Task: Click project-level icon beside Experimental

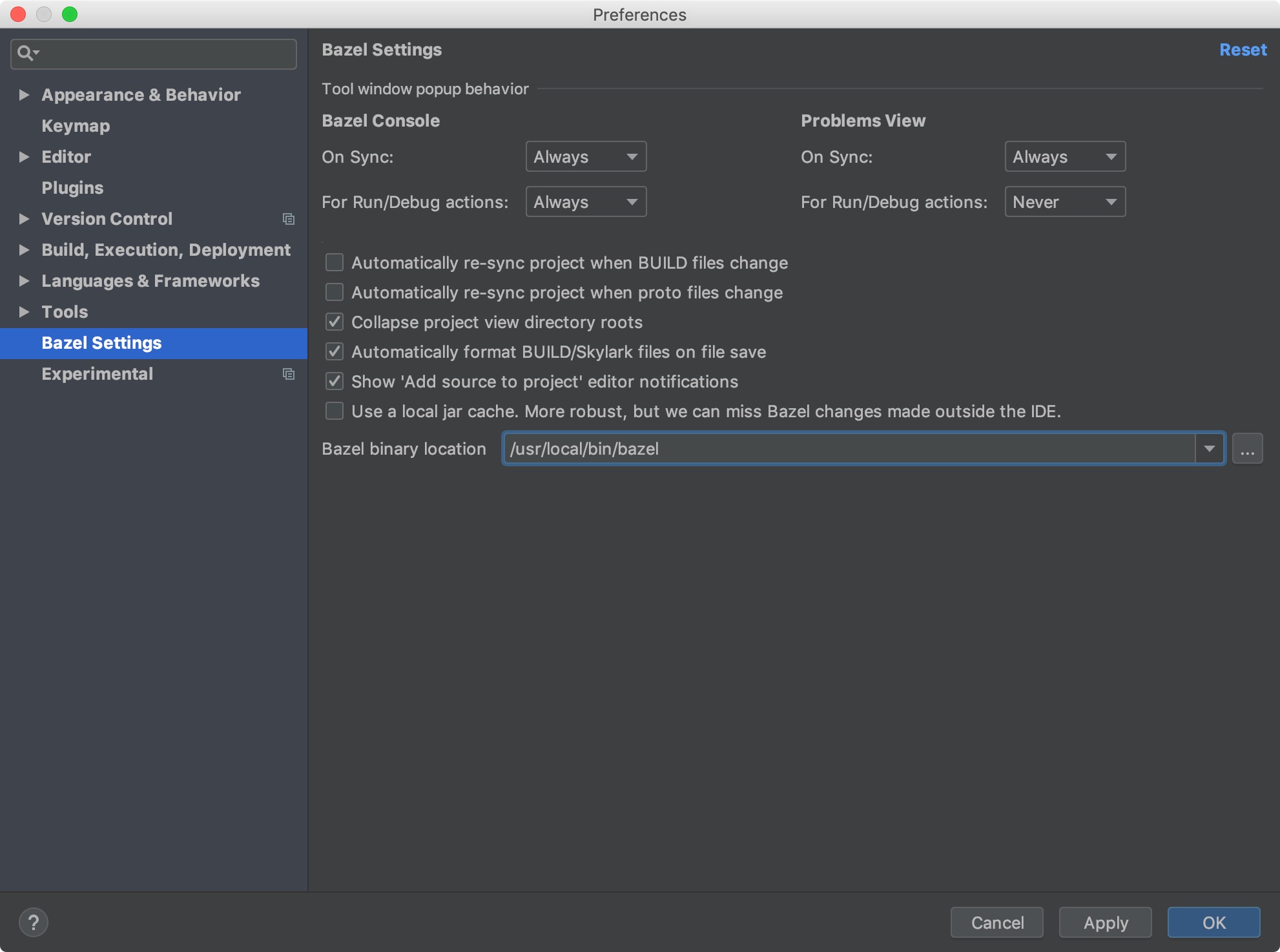Action: click(x=288, y=374)
